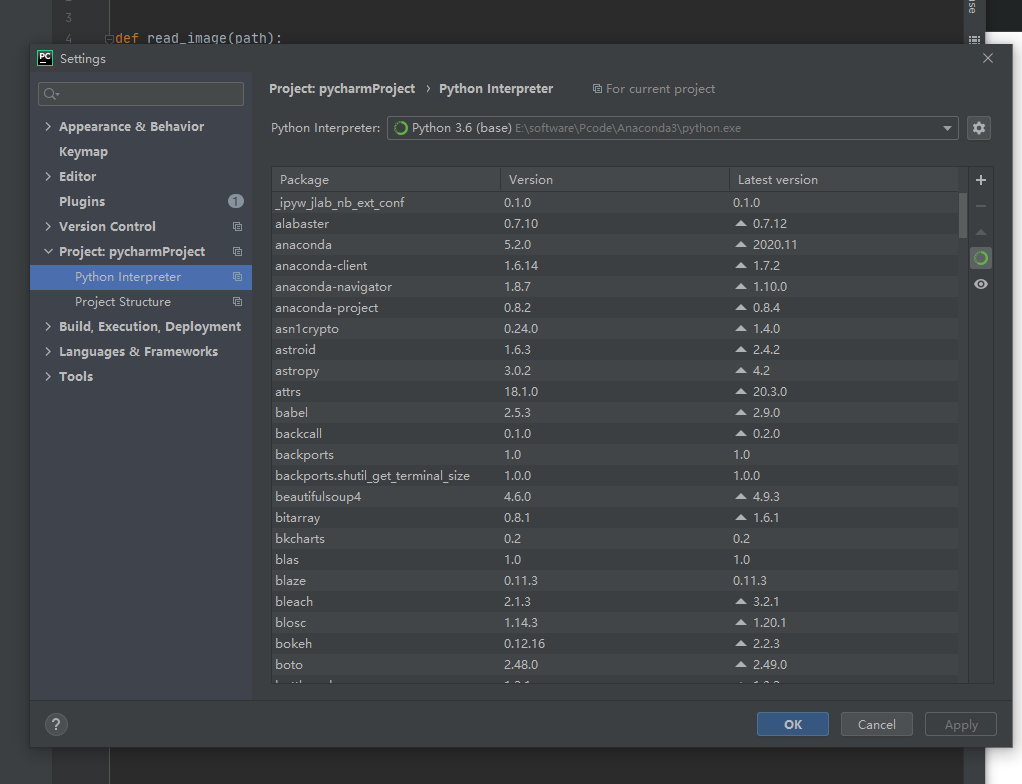Viewport: 1022px width, 784px height.
Task: Select the _ipyw_jlab_nb_ext_conf package row
Action: click(x=615, y=203)
